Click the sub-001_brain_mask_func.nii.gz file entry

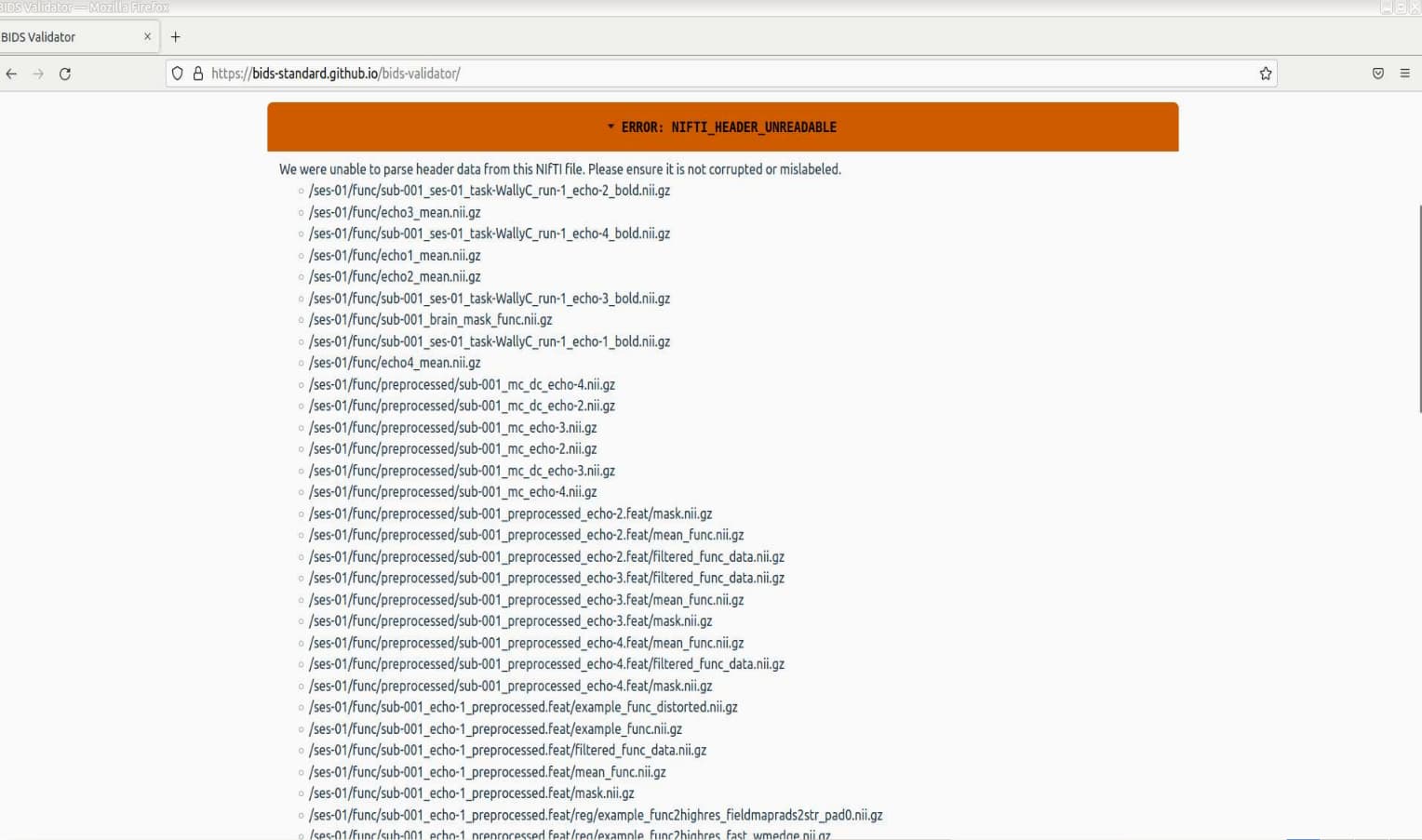pos(430,319)
